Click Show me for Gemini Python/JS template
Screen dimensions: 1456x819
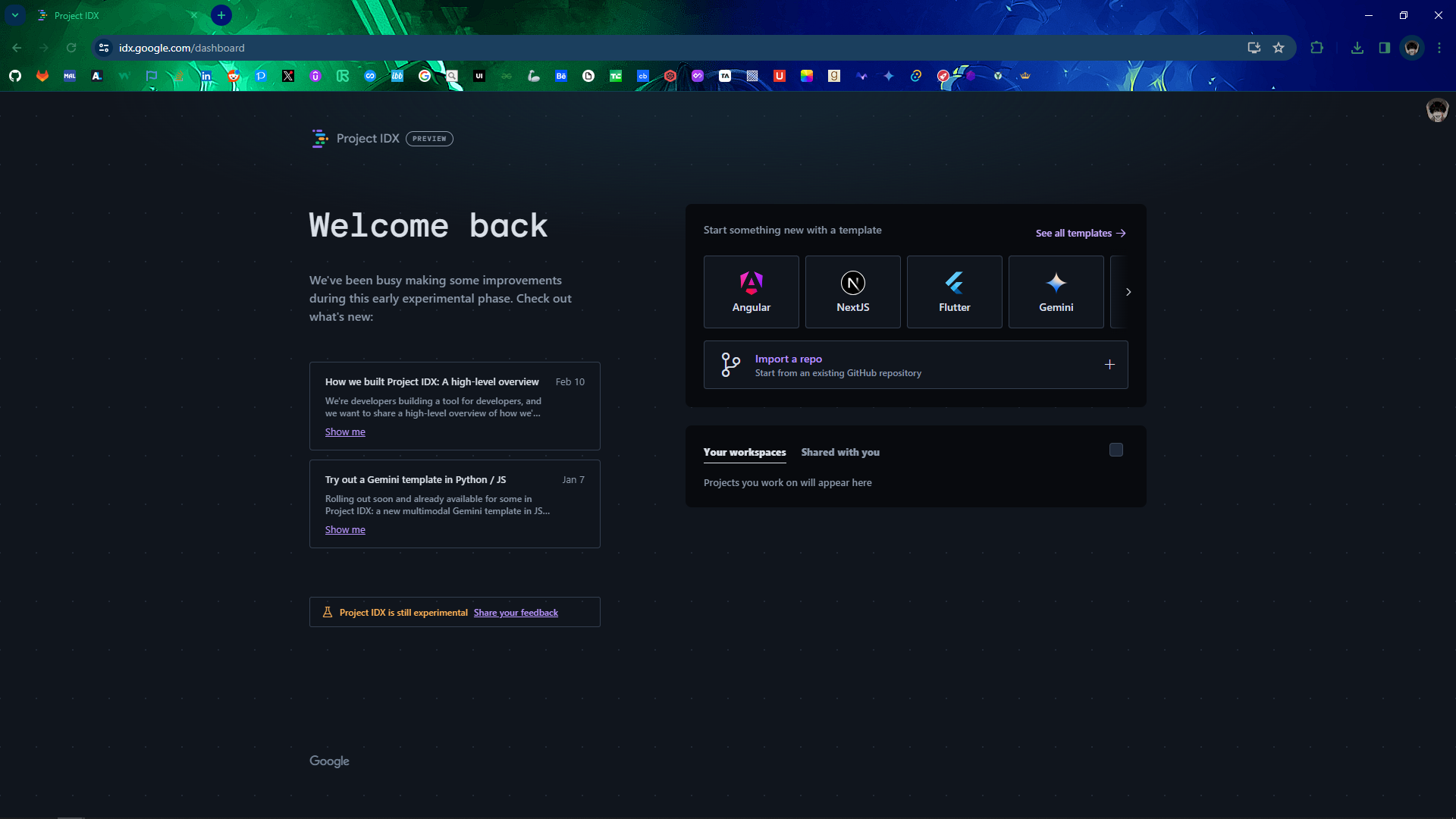tap(344, 529)
